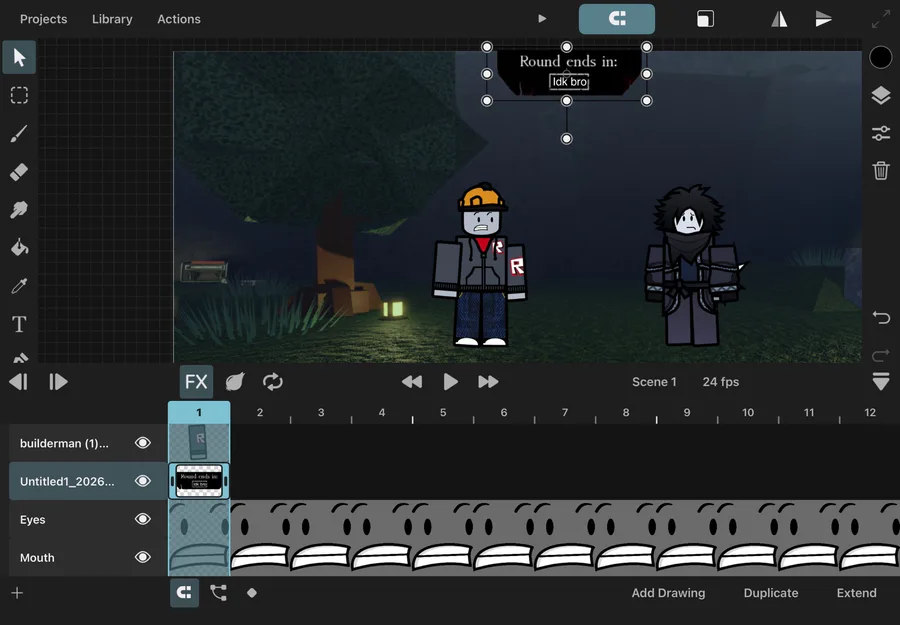This screenshot has width=900, height=625.
Task: Open the Actions menu
Action: point(179,19)
